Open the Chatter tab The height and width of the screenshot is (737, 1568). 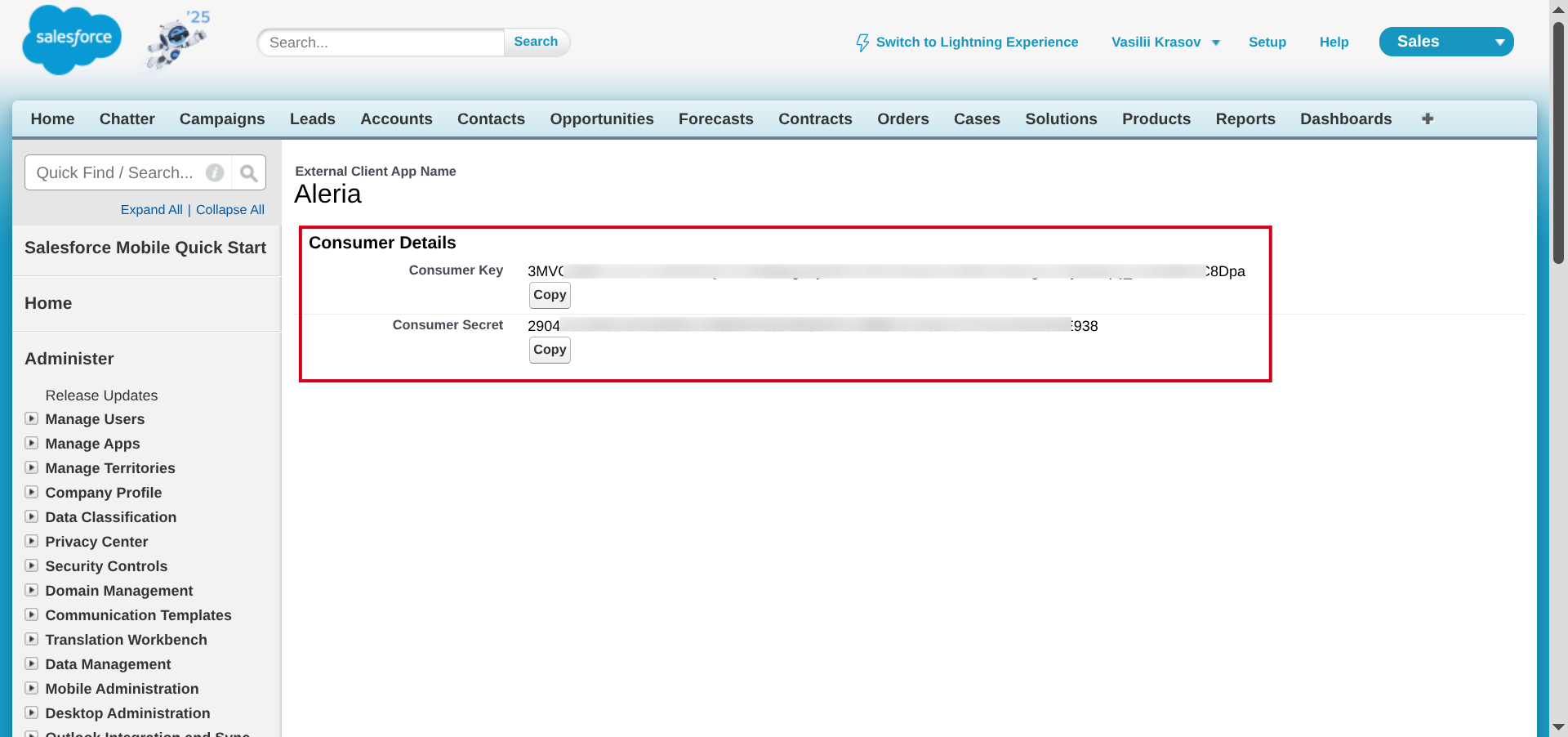pyautogui.click(x=127, y=118)
